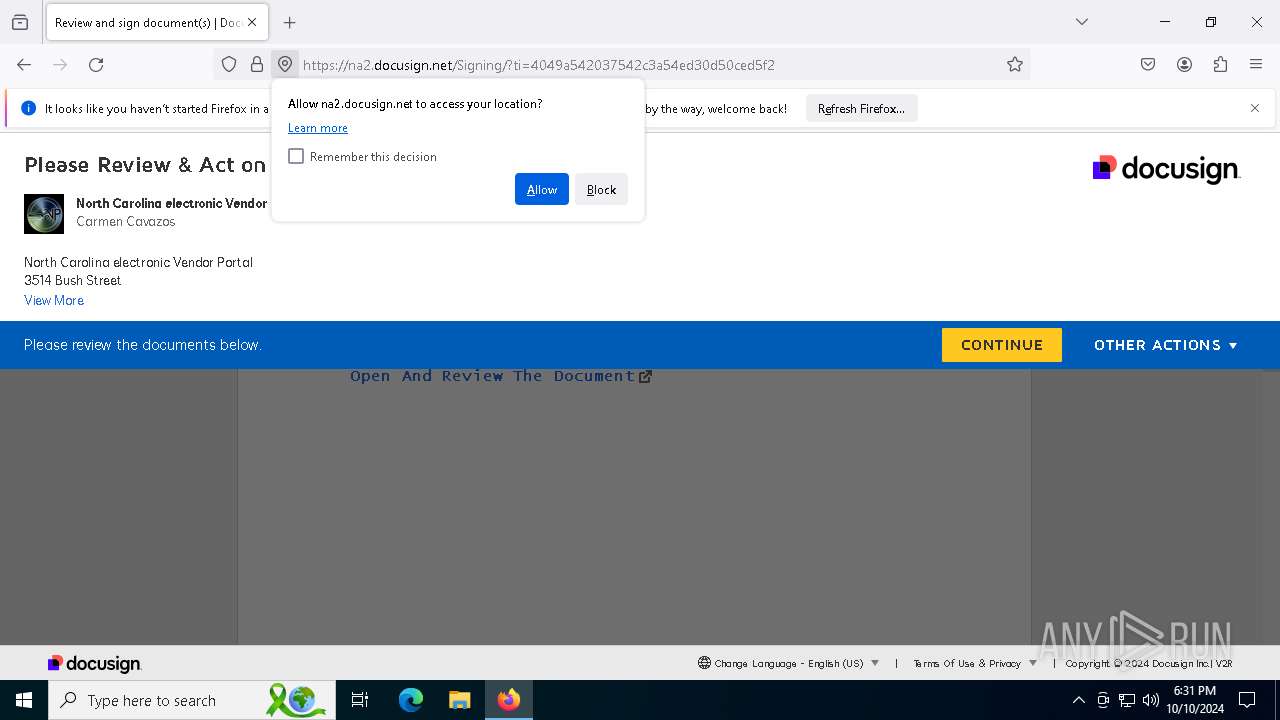The width and height of the screenshot is (1280, 720).
Task: Open a new browser tab
Action: [x=289, y=22]
